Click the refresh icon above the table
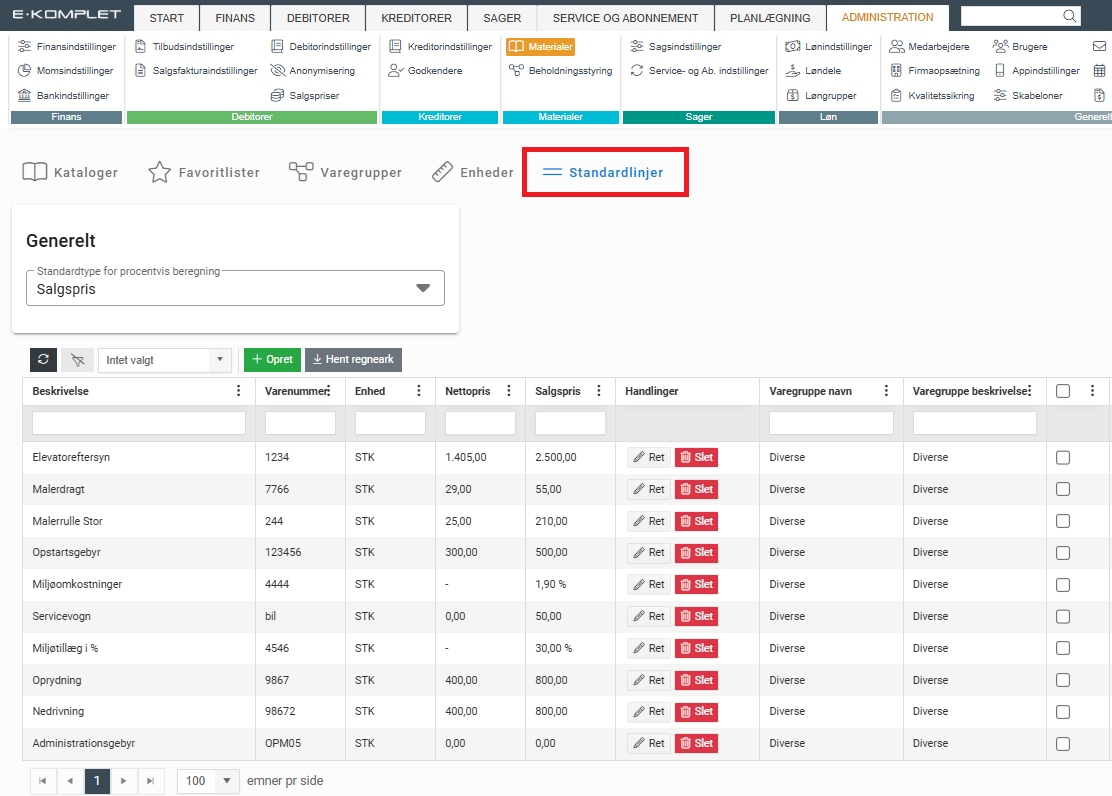 point(43,360)
